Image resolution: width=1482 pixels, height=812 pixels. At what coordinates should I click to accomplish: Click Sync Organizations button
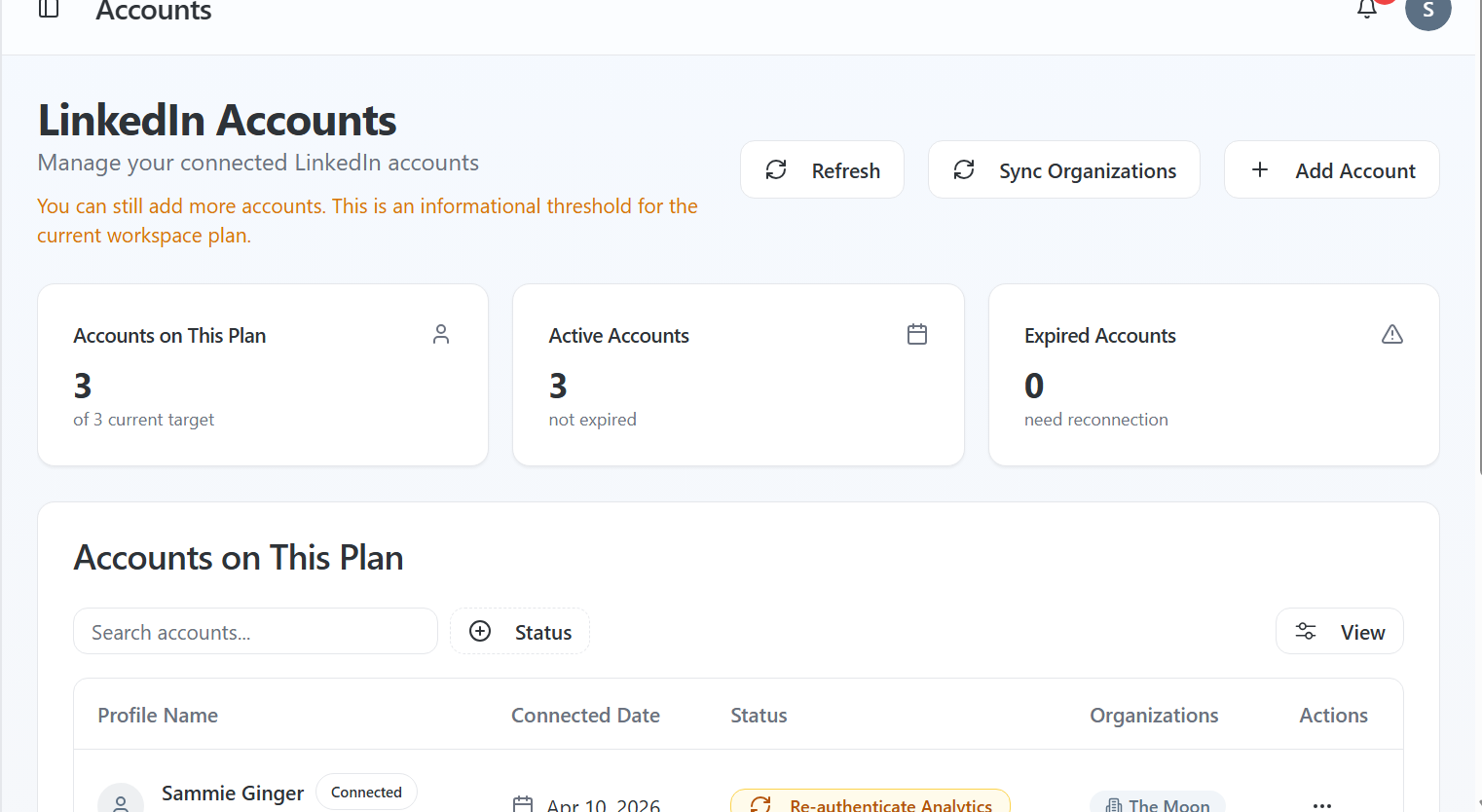(1063, 170)
